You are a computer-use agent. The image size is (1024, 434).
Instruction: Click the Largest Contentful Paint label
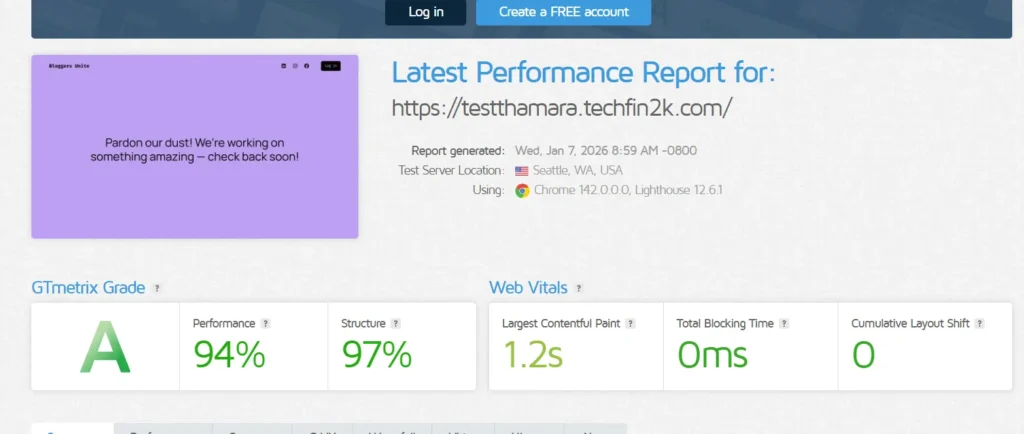coord(561,324)
